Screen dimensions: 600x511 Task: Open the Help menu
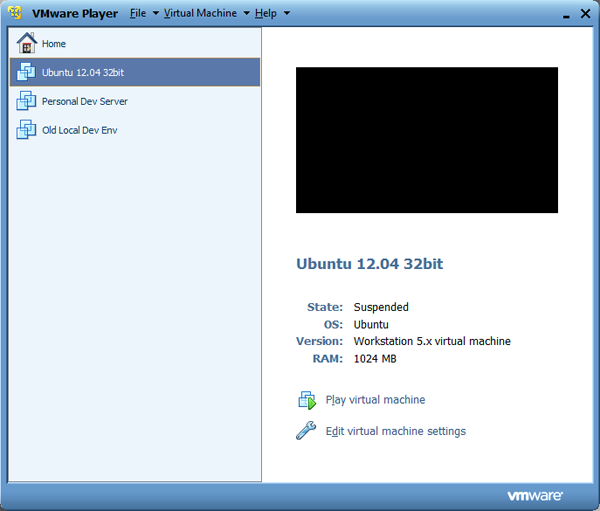click(x=266, y=13)
